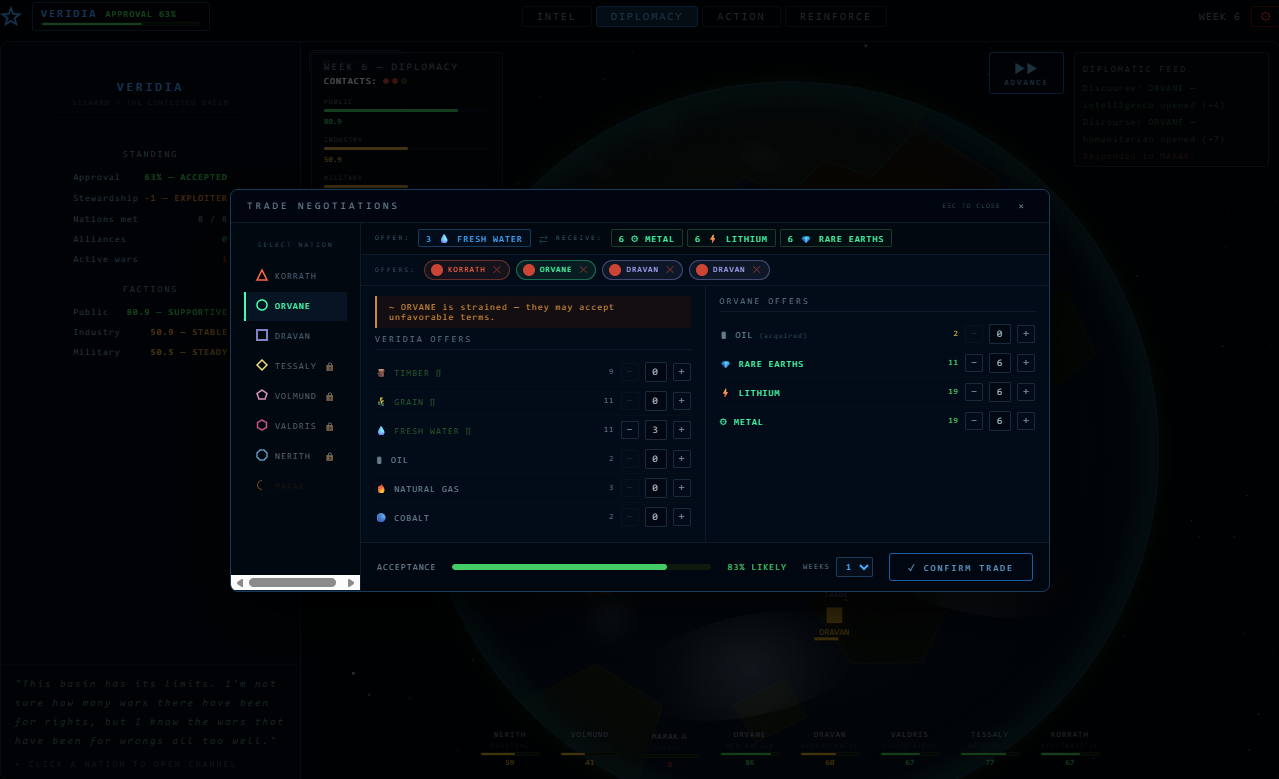Decrease Fresh Water offer quantity with minus
This screenshot has width=1279, height=779.
[630, 430]
